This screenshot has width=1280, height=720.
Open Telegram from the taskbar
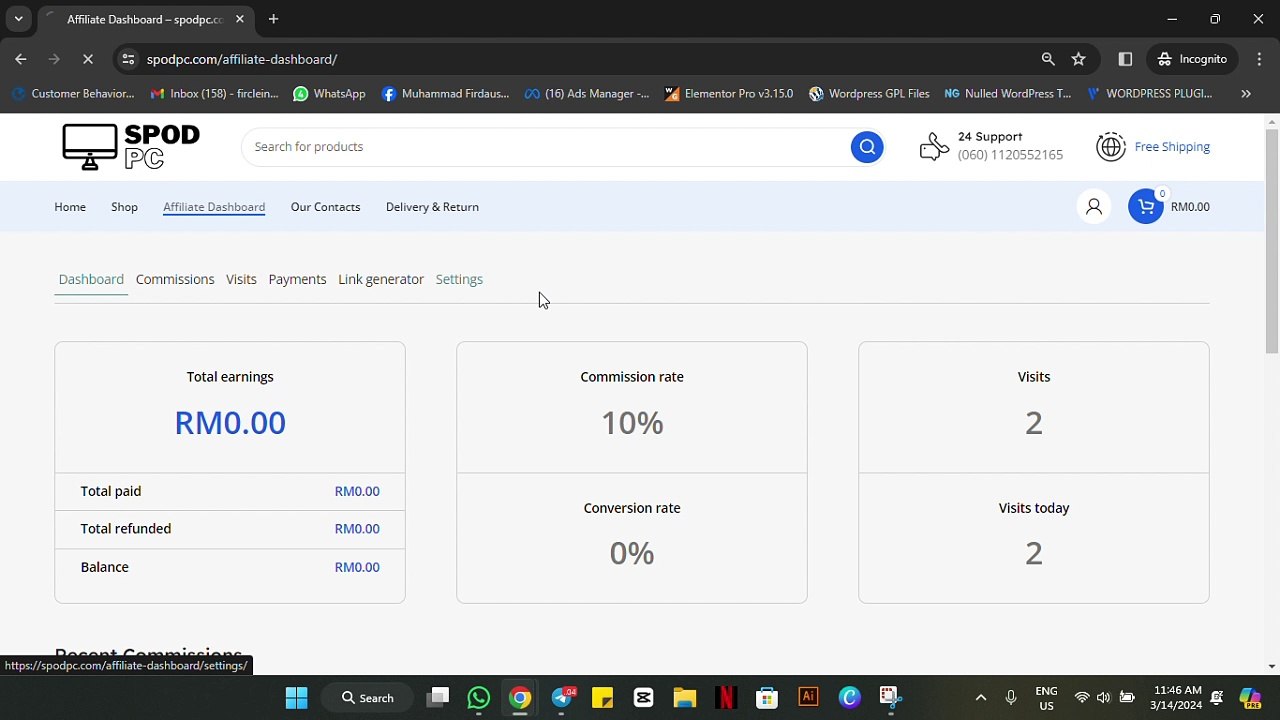(562, 697)
